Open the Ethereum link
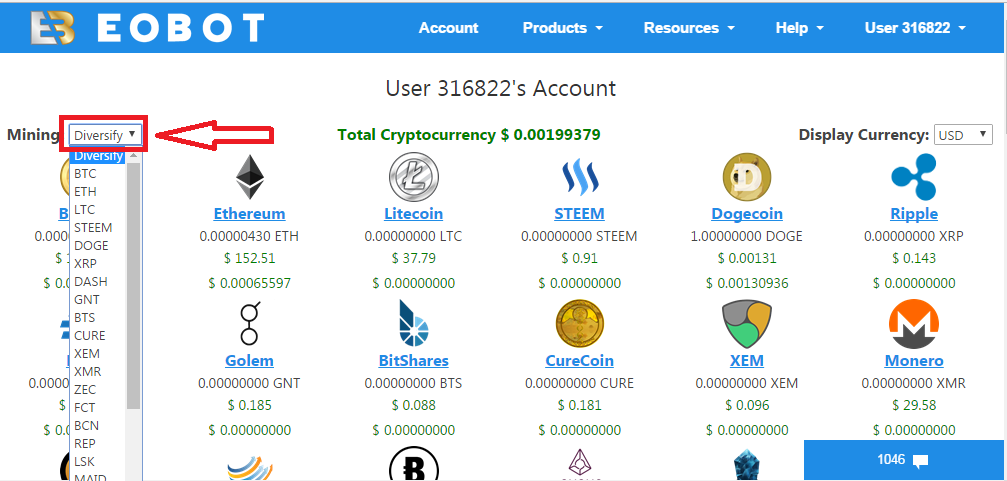This screenshot has width=1007, height=481. click(x=249, y=213)
